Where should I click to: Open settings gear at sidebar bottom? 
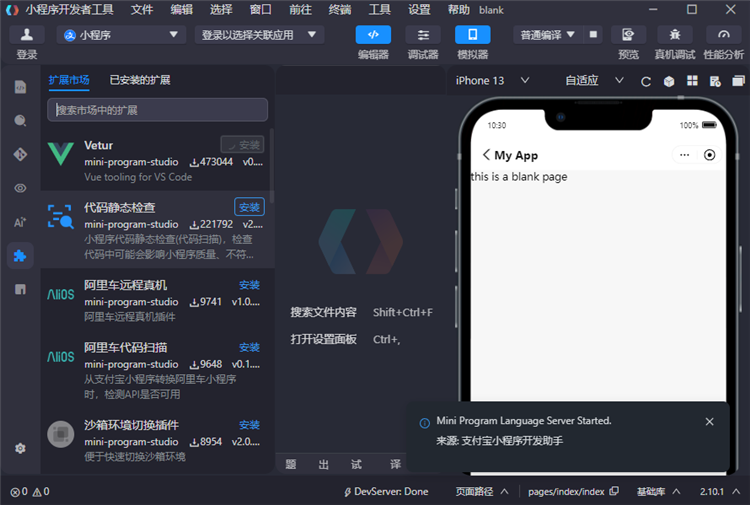[20, 448]
